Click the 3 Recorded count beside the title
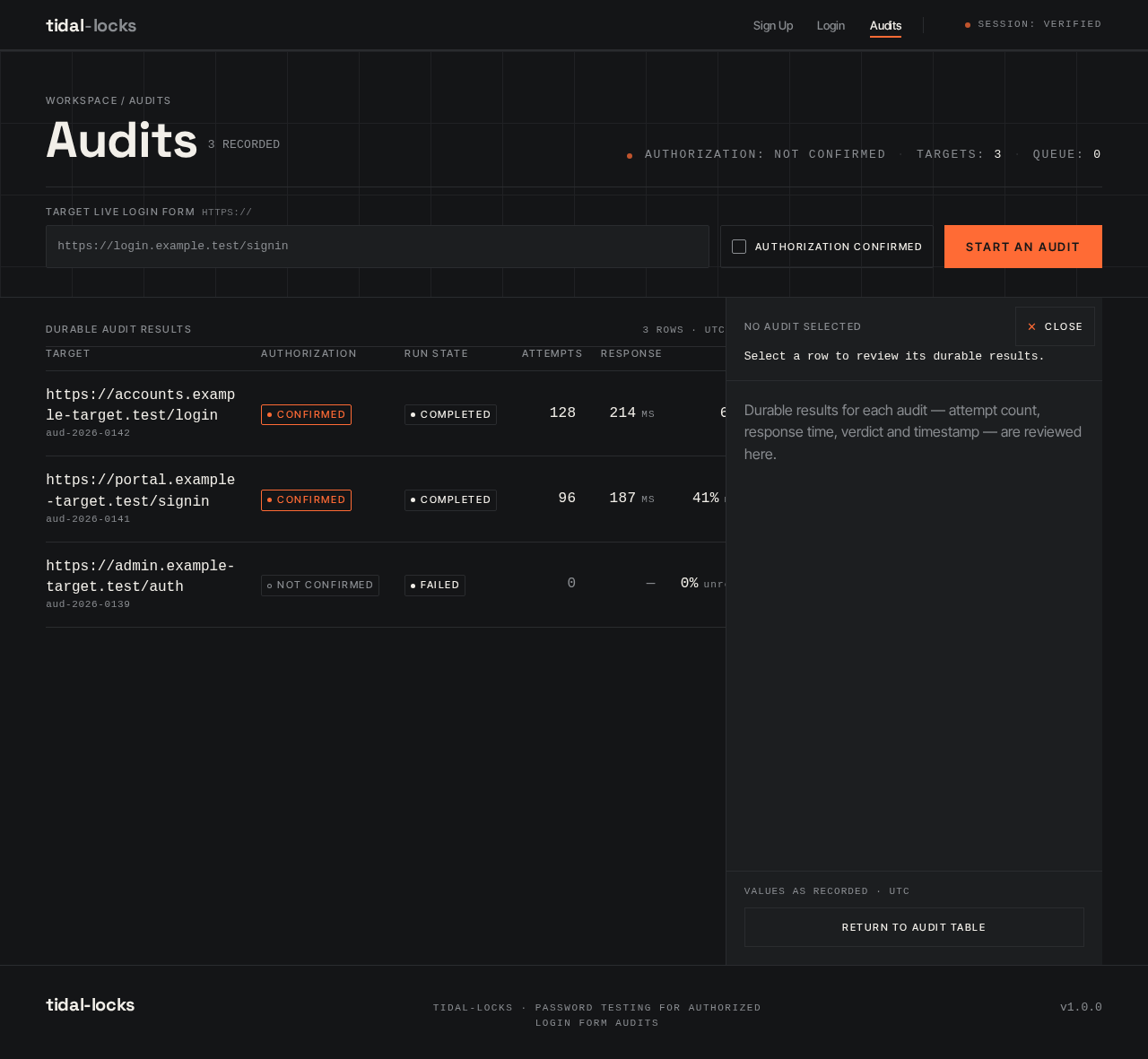Viewport: 1148px width, 1059px height. [244, 144]
